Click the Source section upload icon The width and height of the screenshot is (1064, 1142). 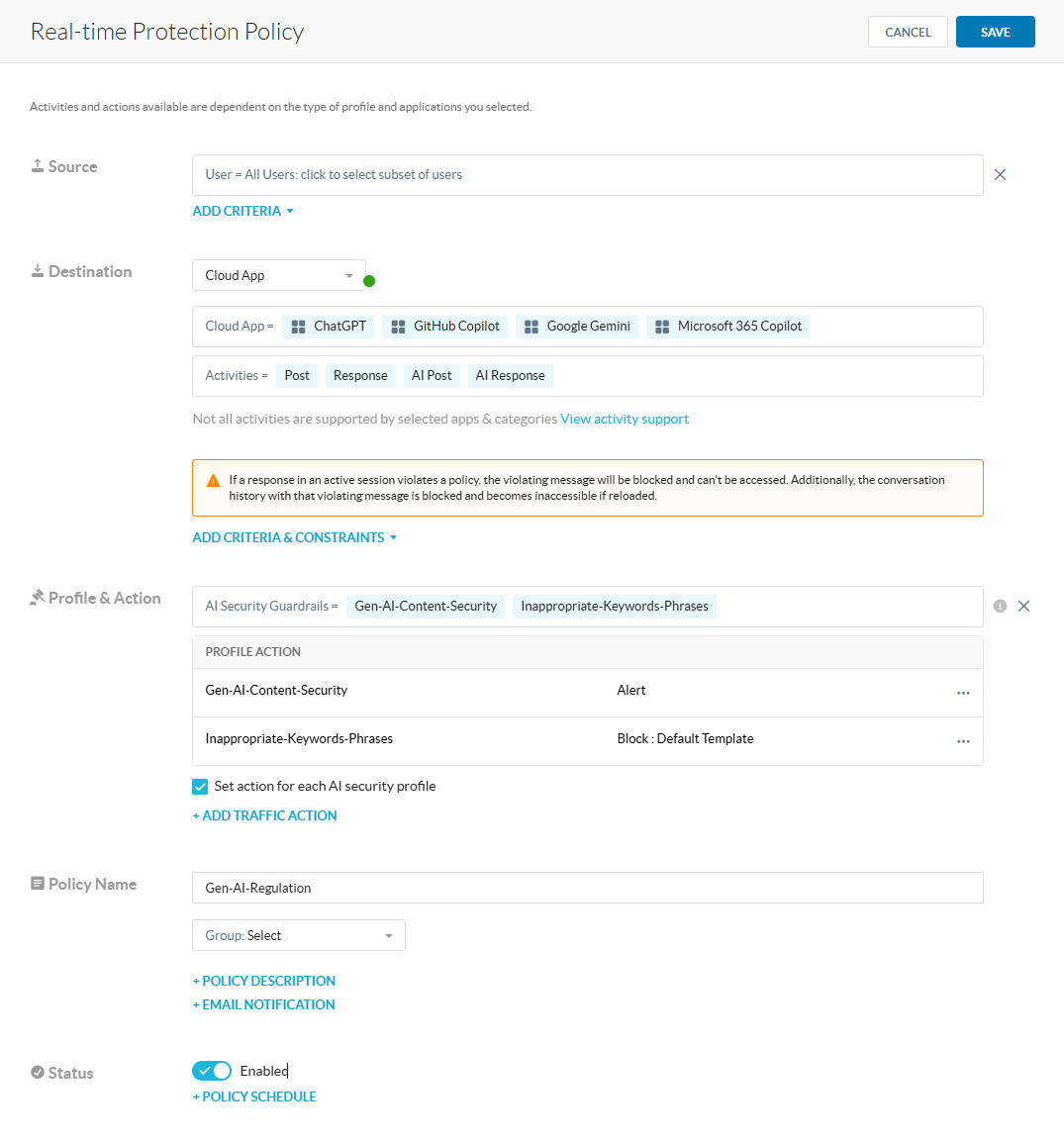(x=37, y=165)
